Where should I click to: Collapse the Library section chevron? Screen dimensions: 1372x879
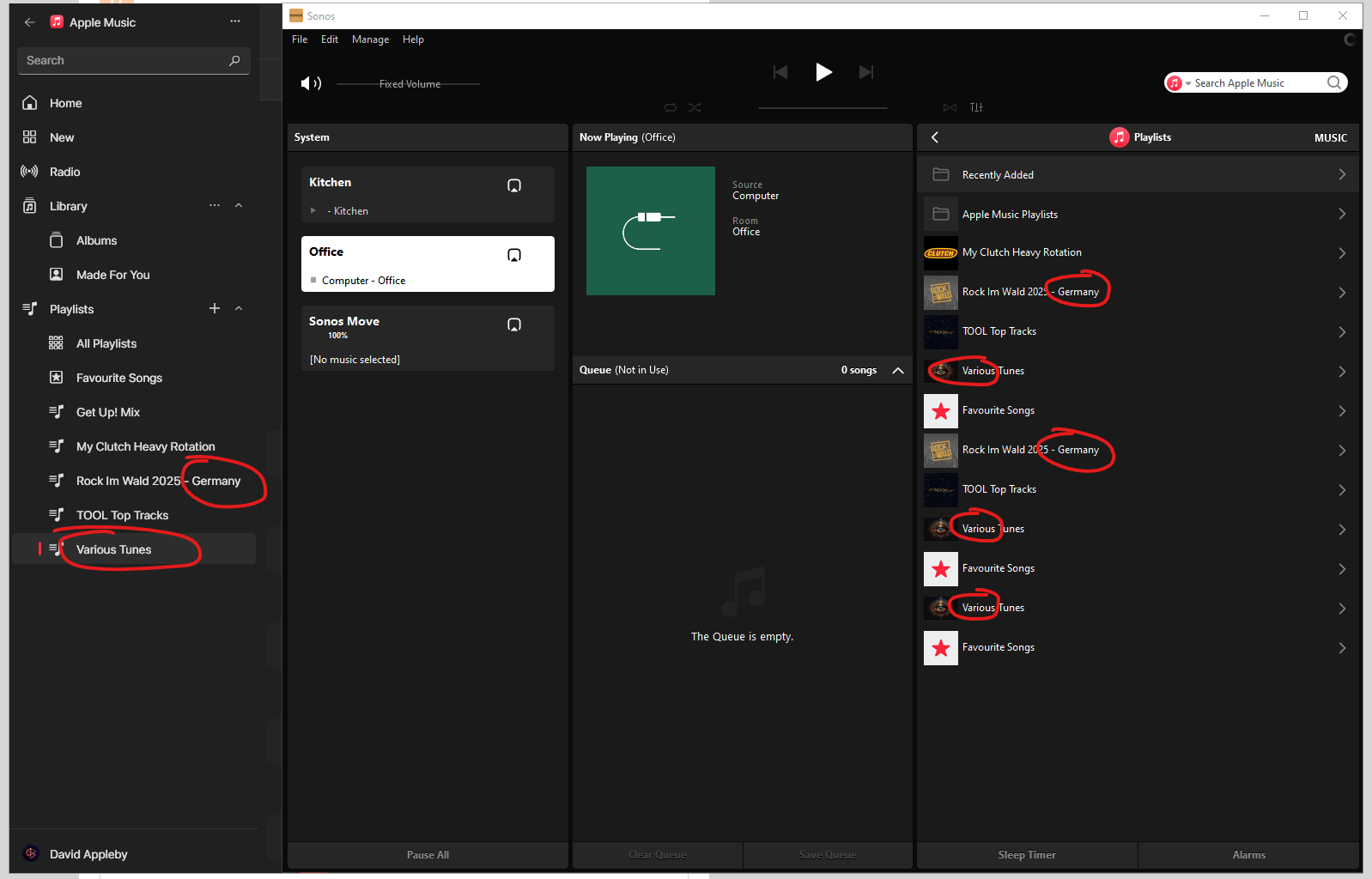click(239, 205)
